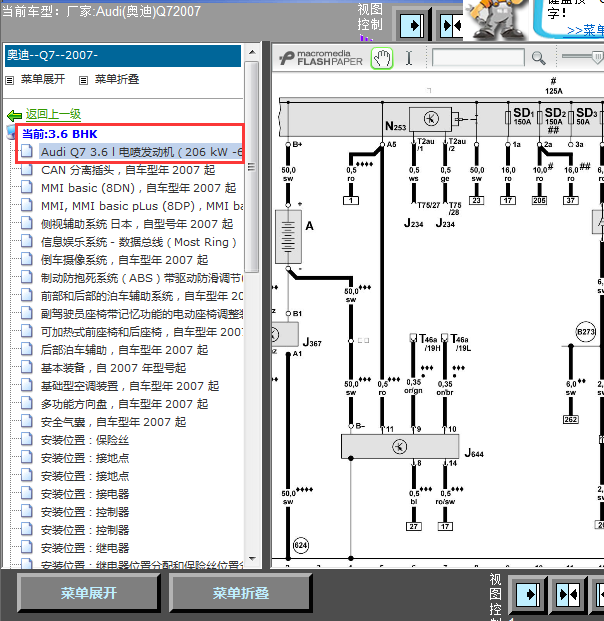Click reference box 262 in the diagram
604x621 pixels.
point(570,419)
